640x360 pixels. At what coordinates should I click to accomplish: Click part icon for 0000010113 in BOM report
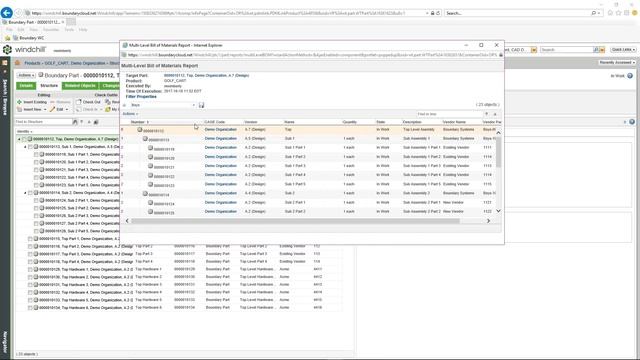point(145,139)
